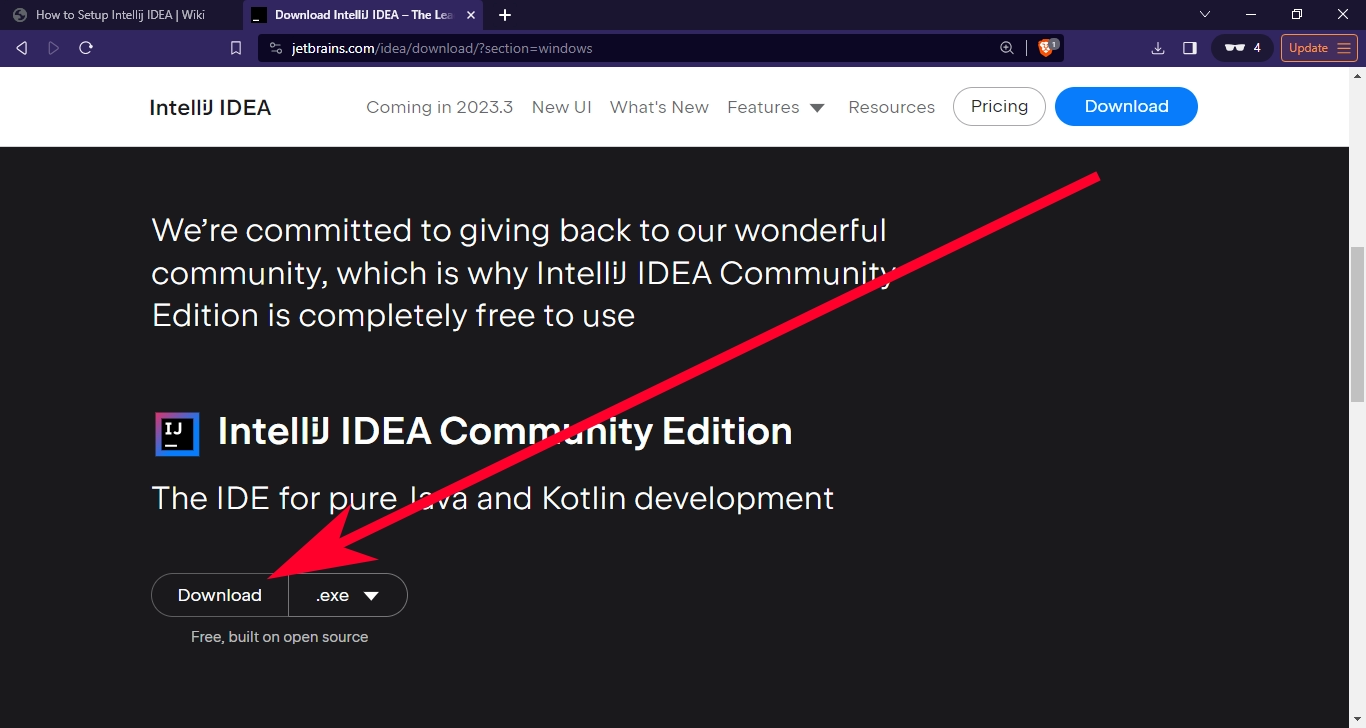Open downloads from the toolbar icon

[1158, 47]
